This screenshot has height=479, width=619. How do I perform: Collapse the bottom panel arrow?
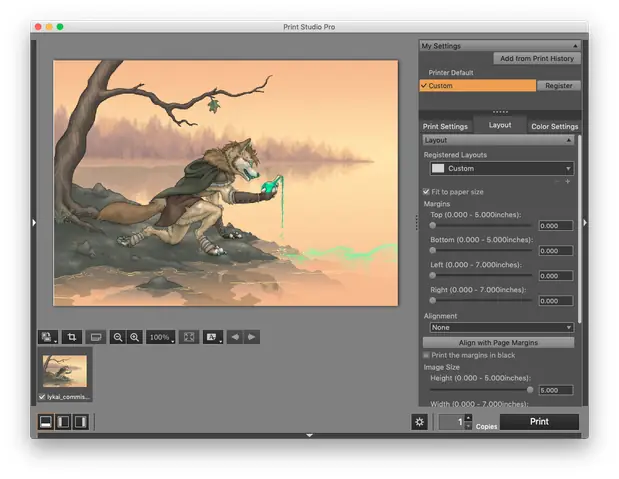click(310, 435)
